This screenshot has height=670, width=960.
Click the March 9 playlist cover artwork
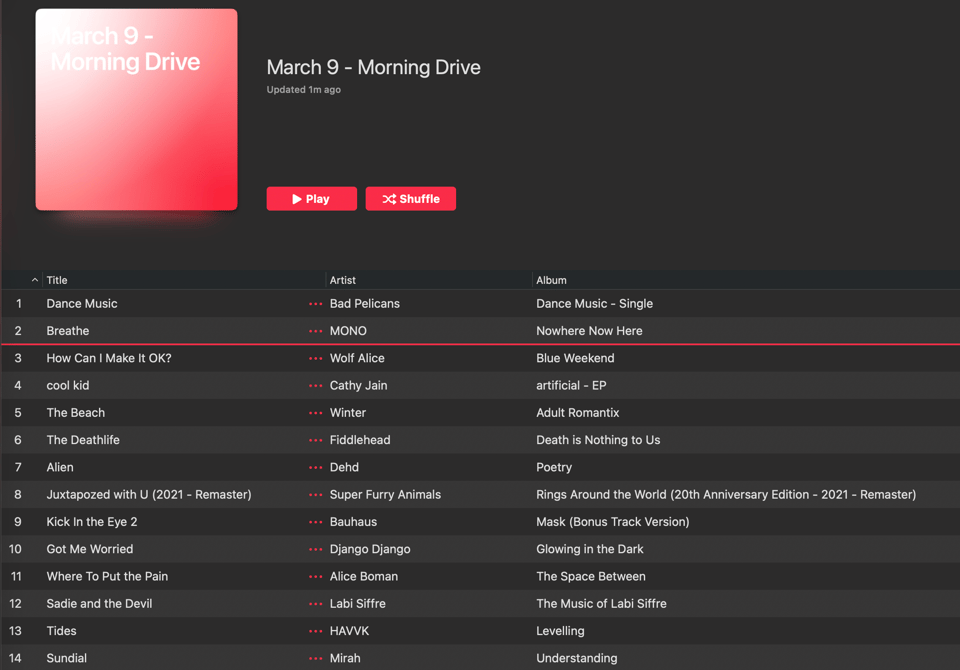(x=136, y=110)
